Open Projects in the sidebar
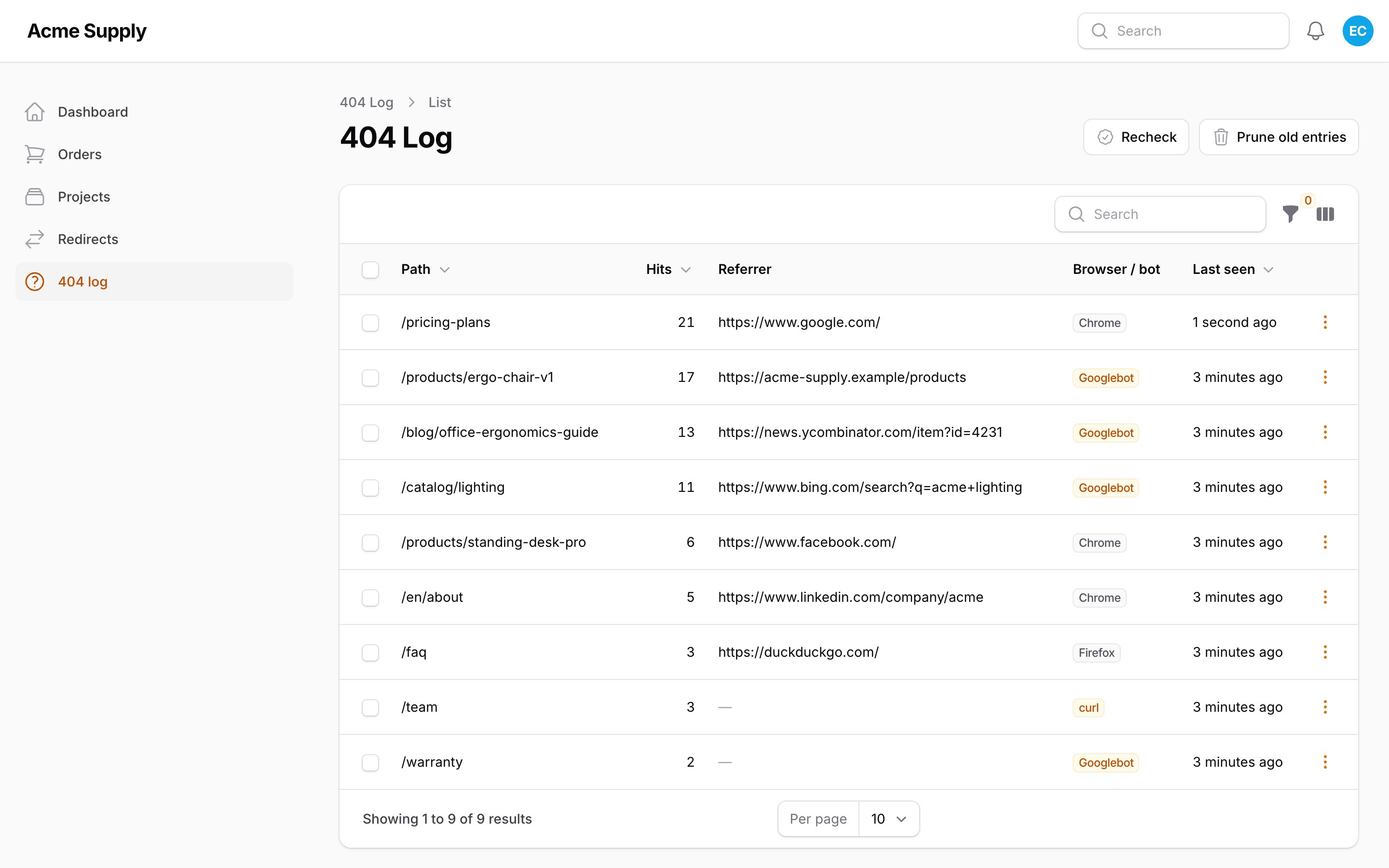Viewport: 1389px width, 868px height. 154,197
